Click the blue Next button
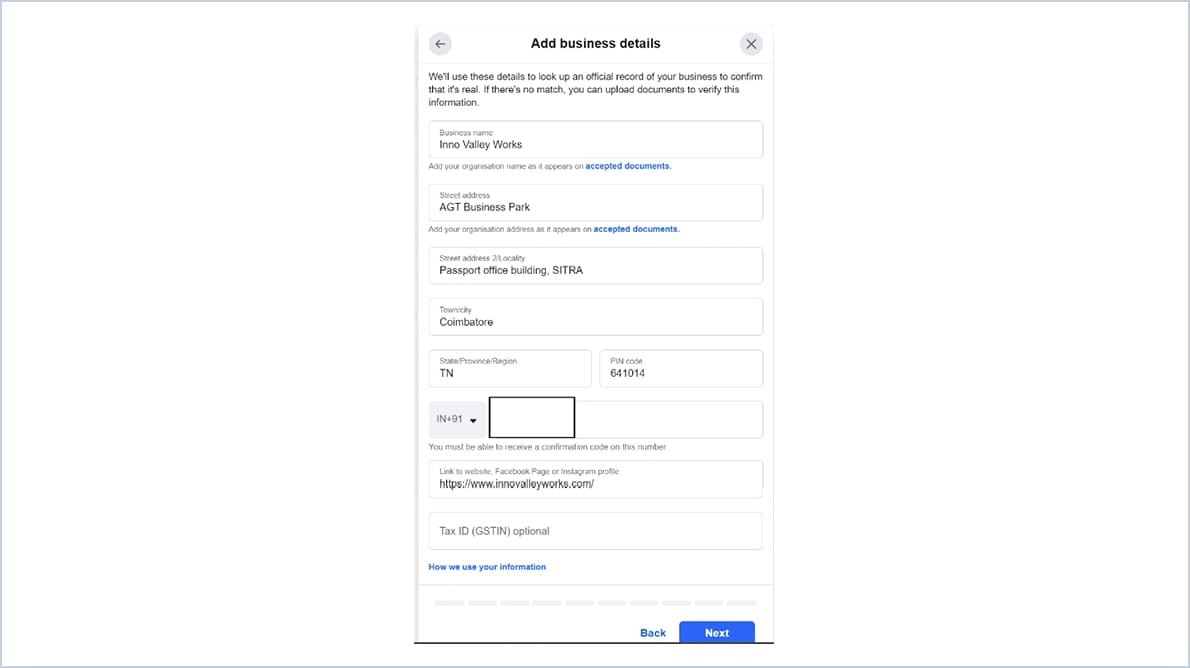 pos(716,632)
